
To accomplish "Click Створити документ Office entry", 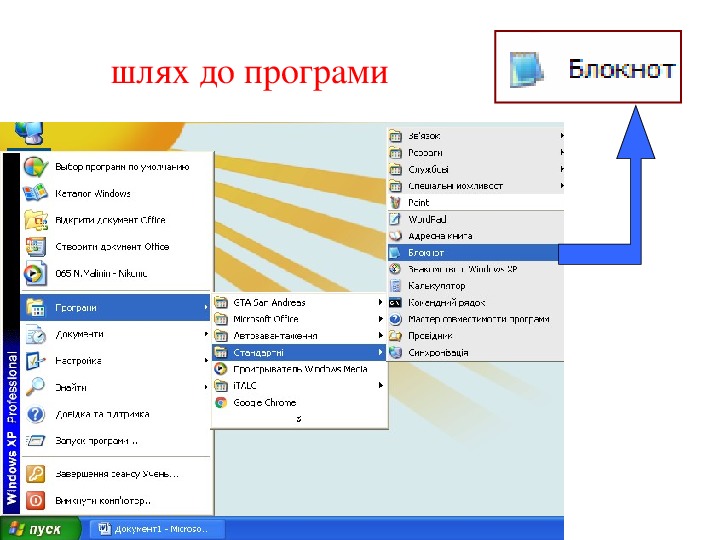I will click(x=115, y=247).
